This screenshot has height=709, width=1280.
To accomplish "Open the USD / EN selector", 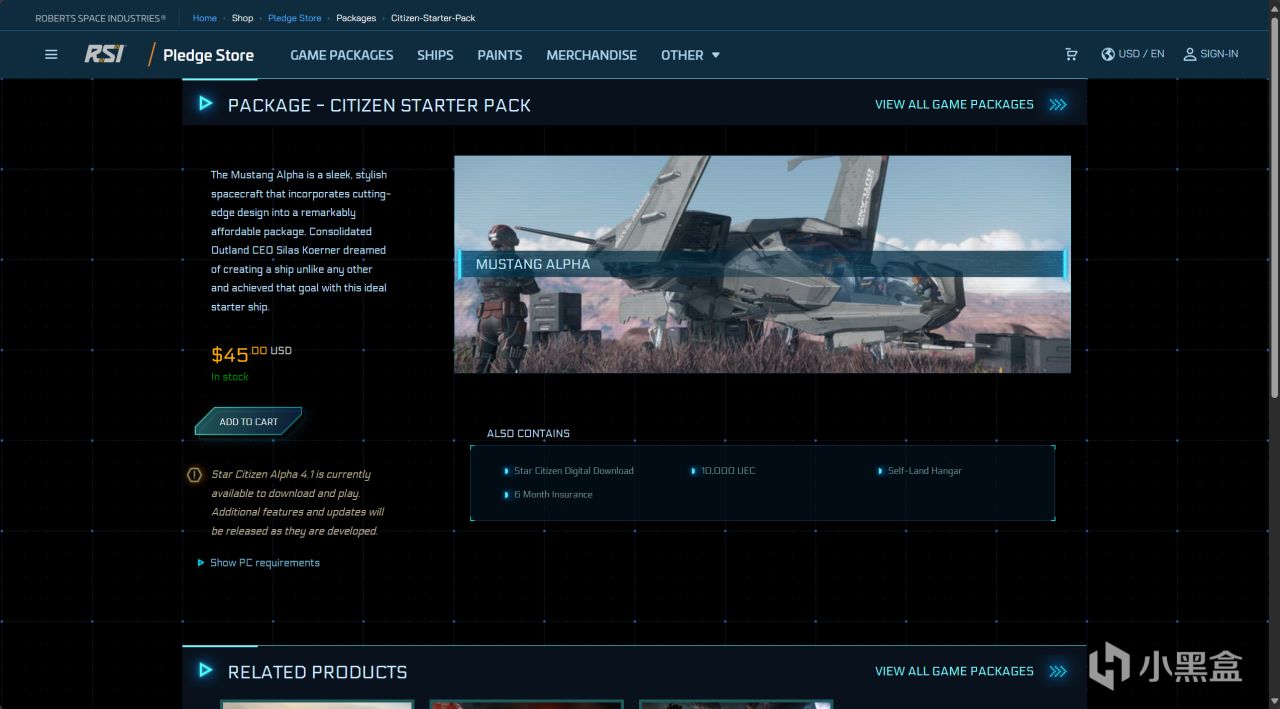I will click(1133, 54).
